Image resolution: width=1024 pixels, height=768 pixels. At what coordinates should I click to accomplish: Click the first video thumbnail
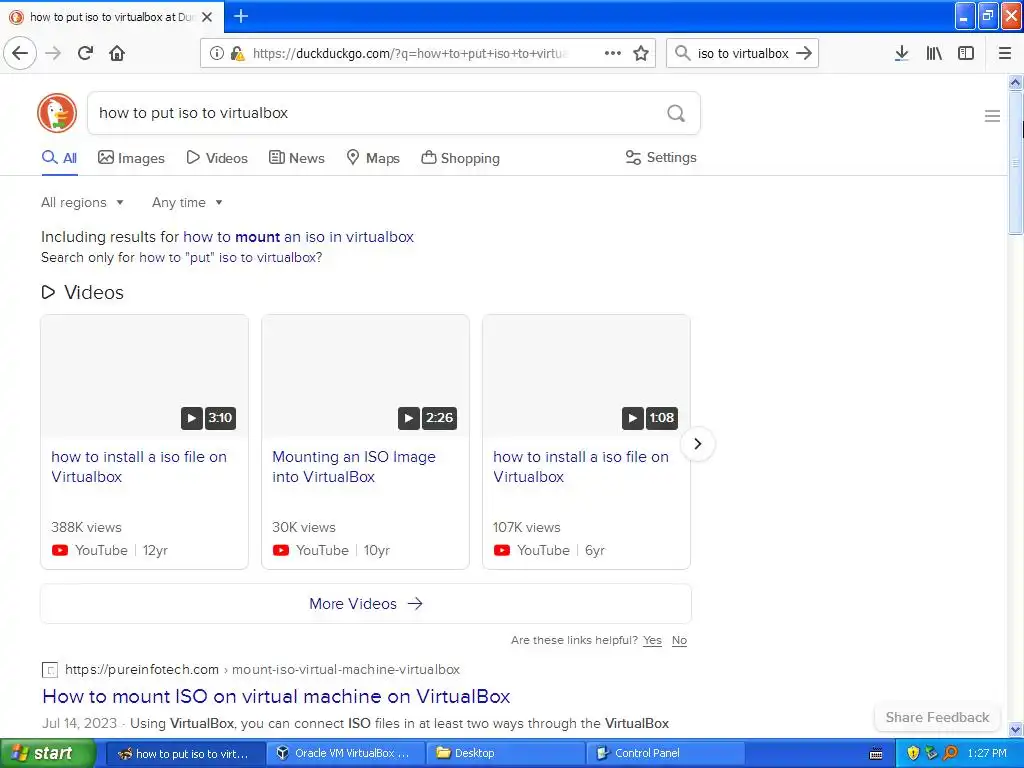coord(144,376)
